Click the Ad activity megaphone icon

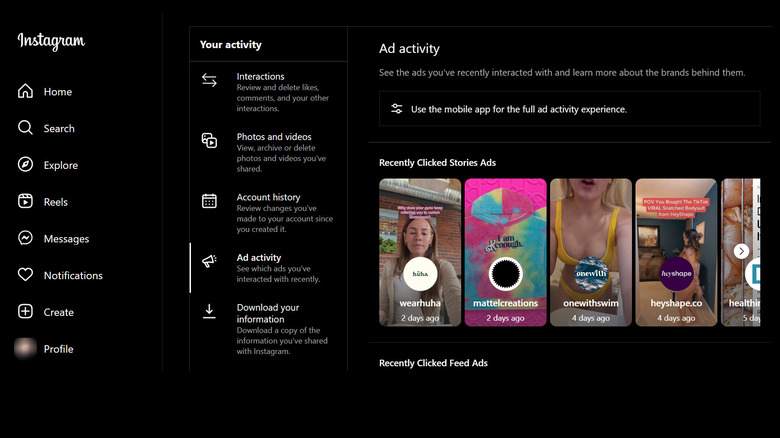pos(210,261)
